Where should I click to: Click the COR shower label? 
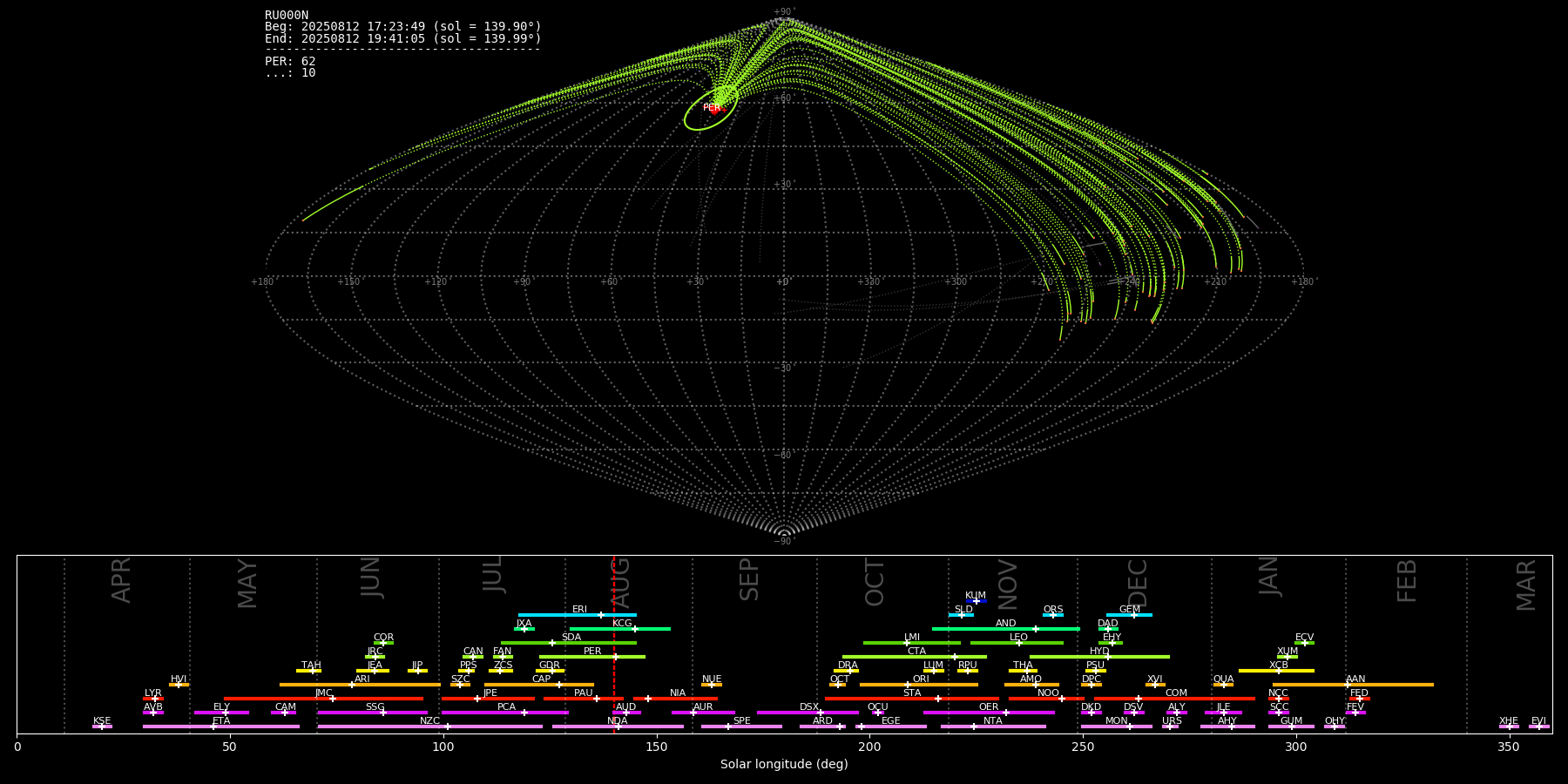tap(383, 637)
